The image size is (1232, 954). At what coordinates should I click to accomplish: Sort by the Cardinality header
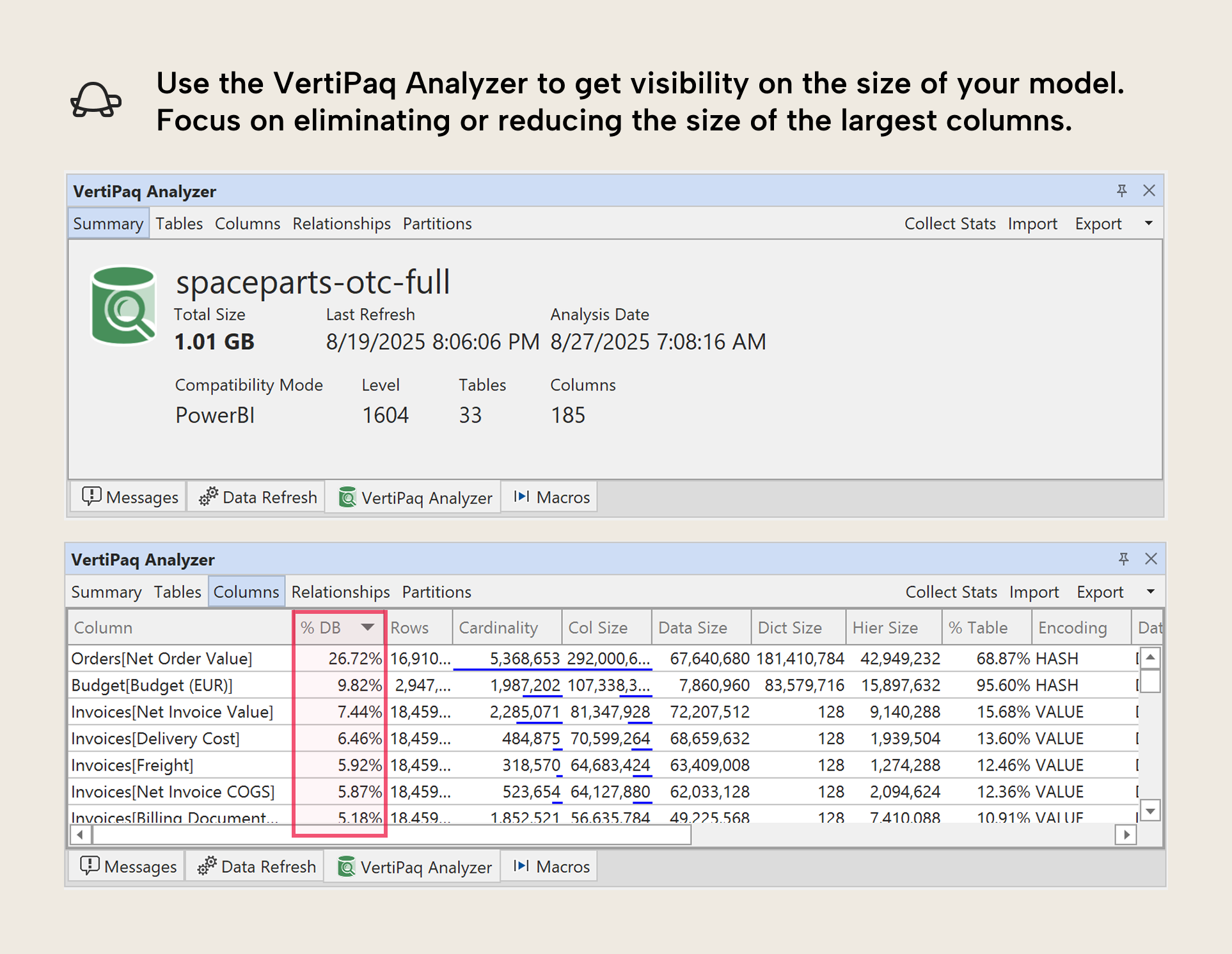pyautogui.click(x=507, y=628)
